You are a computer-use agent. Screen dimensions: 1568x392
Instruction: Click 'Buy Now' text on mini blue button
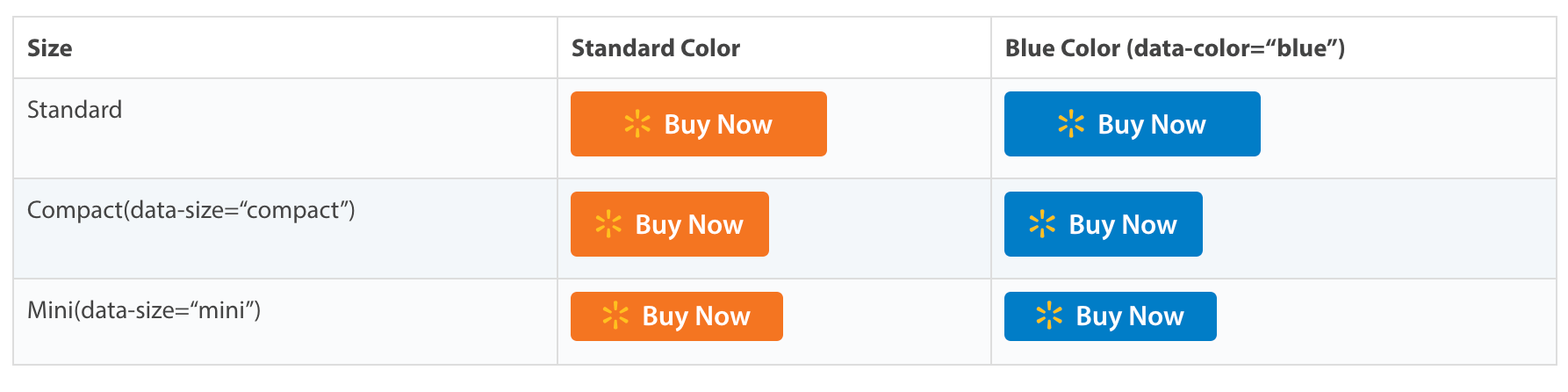coord(1130,316)
